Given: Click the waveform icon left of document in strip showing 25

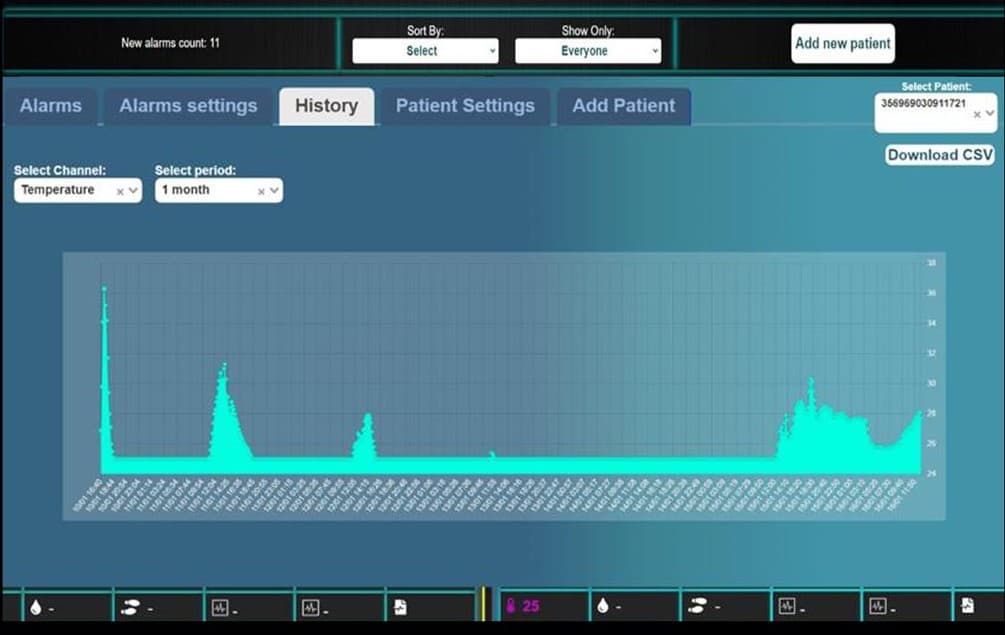Looking at the screenshot, I should point(877,606).
